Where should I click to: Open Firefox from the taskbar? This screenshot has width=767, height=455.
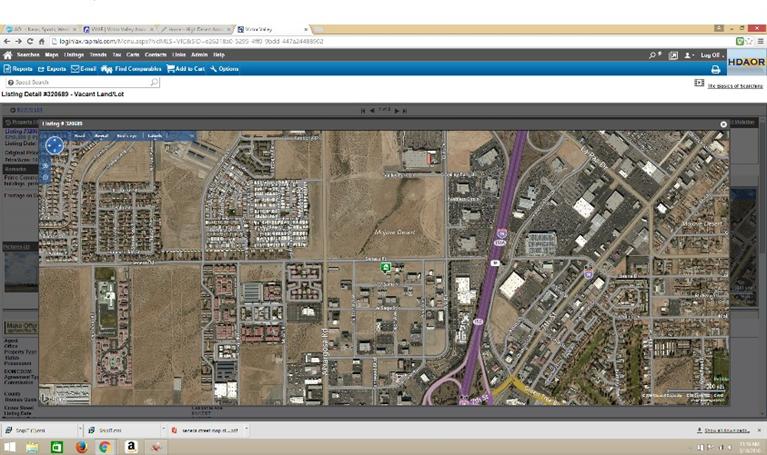[x=81, y=447]
